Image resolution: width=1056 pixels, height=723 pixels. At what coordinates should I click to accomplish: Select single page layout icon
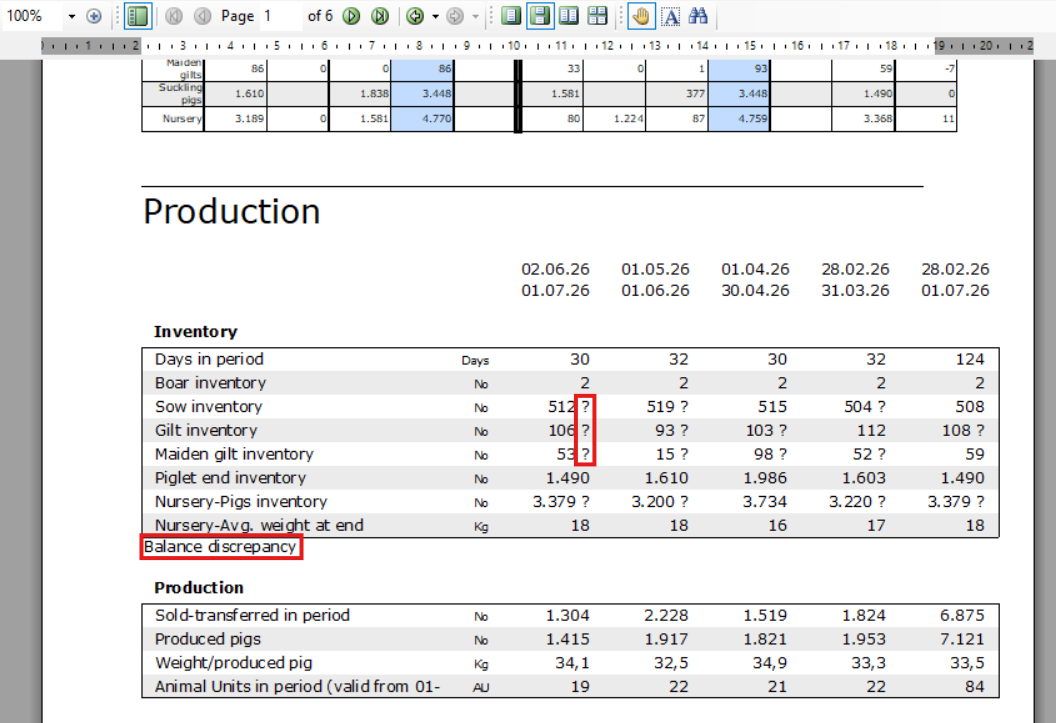511,16
